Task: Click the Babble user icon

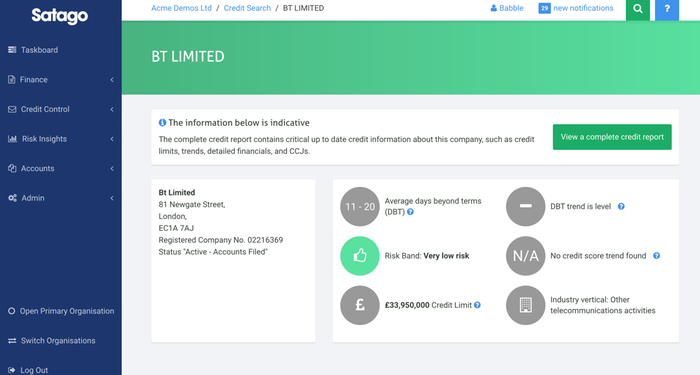Action: tap(494, 8)
